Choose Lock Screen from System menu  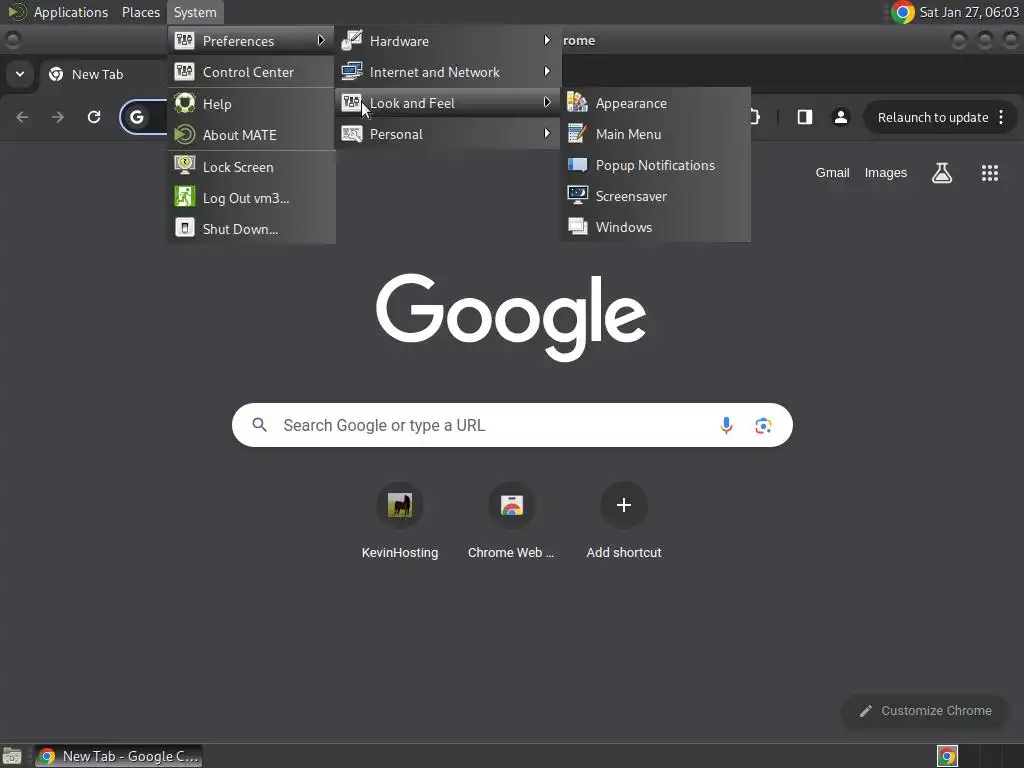pyautogui.click(x=251, y=167)
